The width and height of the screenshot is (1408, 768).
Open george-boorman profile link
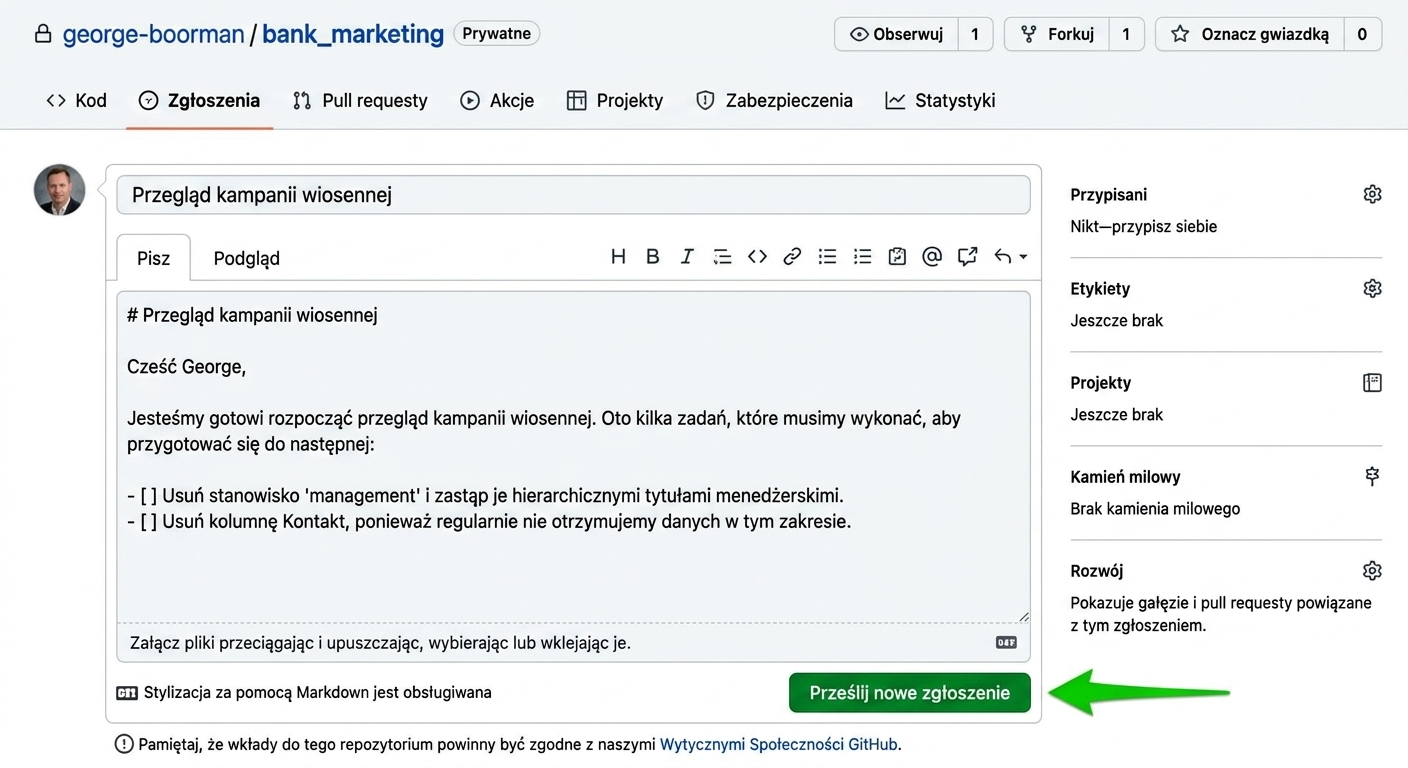click(153, 34)
